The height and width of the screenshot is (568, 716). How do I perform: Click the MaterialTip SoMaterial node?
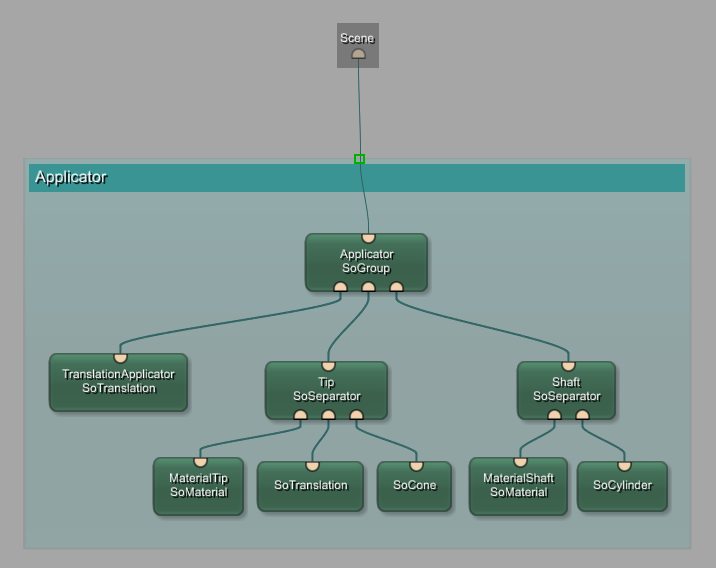198,486
